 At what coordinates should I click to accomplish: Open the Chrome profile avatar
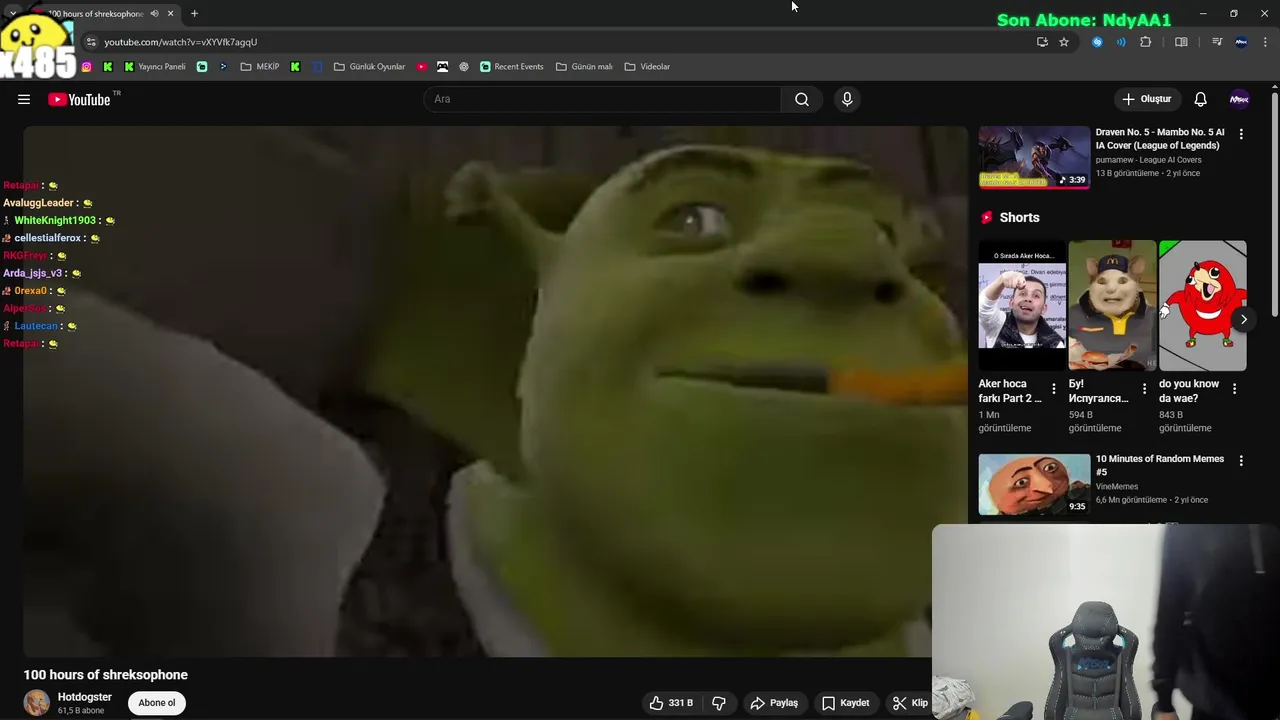click(x=1241, y=42)
